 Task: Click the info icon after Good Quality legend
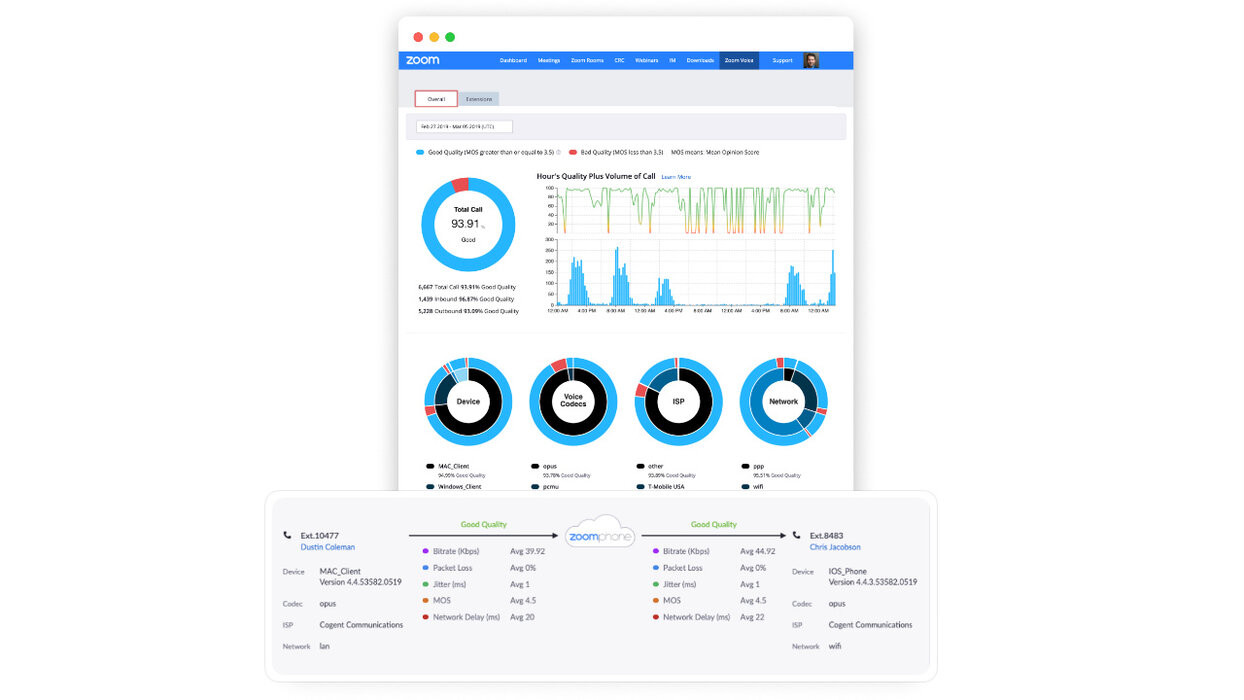click(558, 153)
